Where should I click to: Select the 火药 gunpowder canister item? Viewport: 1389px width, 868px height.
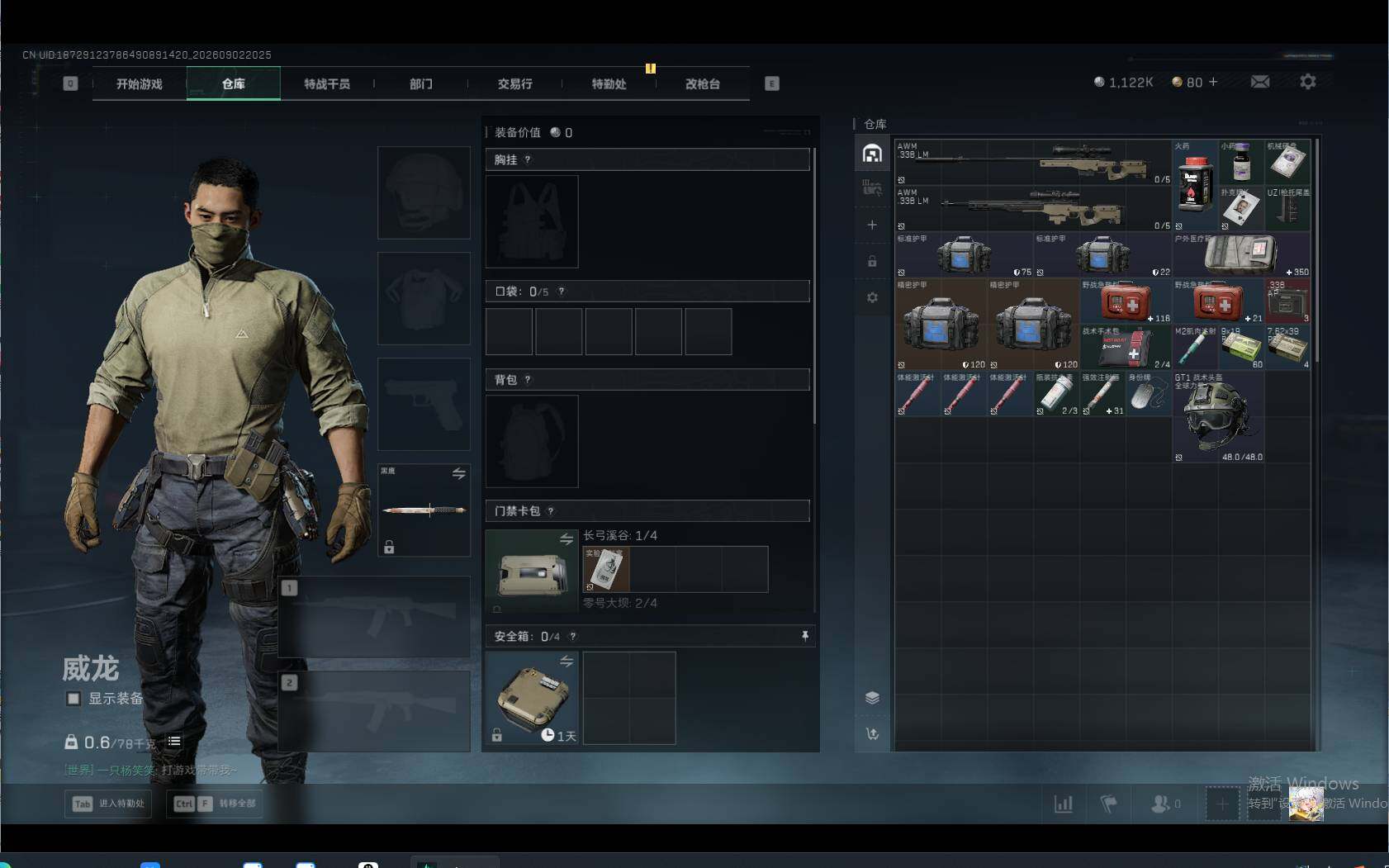point(1195,185)
